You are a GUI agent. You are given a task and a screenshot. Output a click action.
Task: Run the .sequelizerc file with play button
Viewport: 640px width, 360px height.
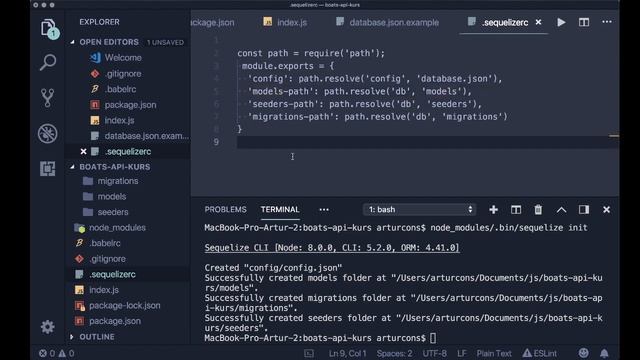coord(561,22)
